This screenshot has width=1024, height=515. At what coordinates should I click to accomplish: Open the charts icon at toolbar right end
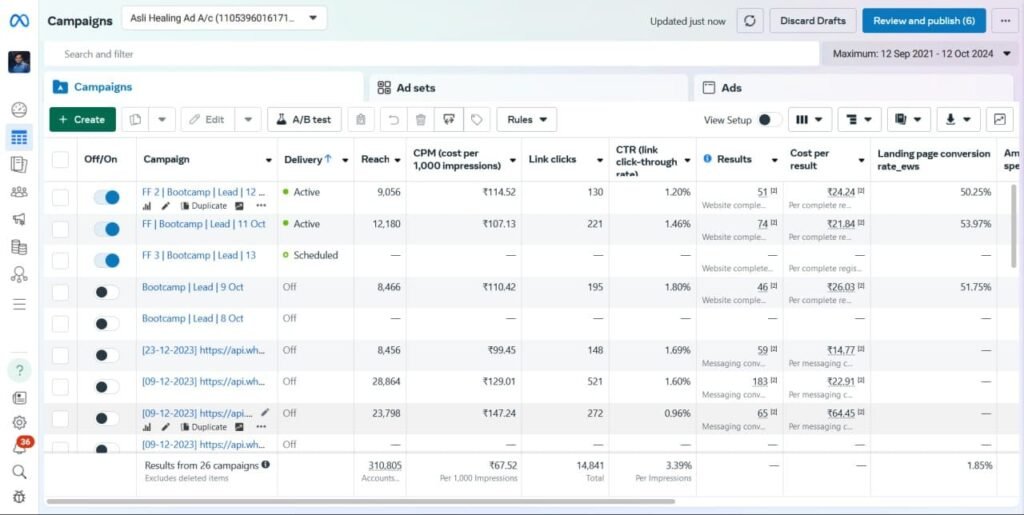[999, 120]
